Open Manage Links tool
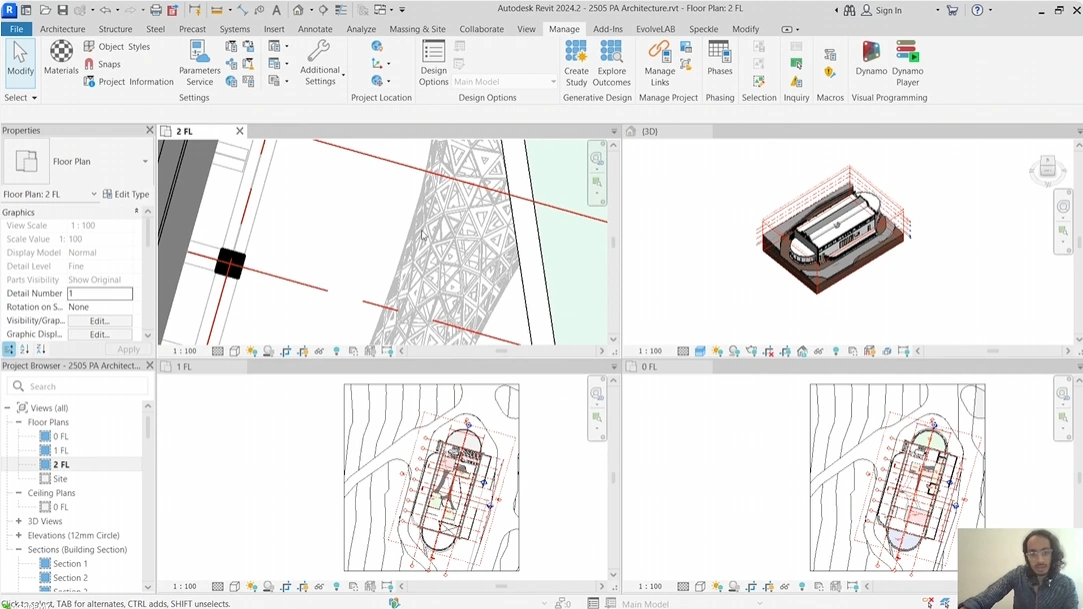The image size is (1083, 609). click(659, 62)
